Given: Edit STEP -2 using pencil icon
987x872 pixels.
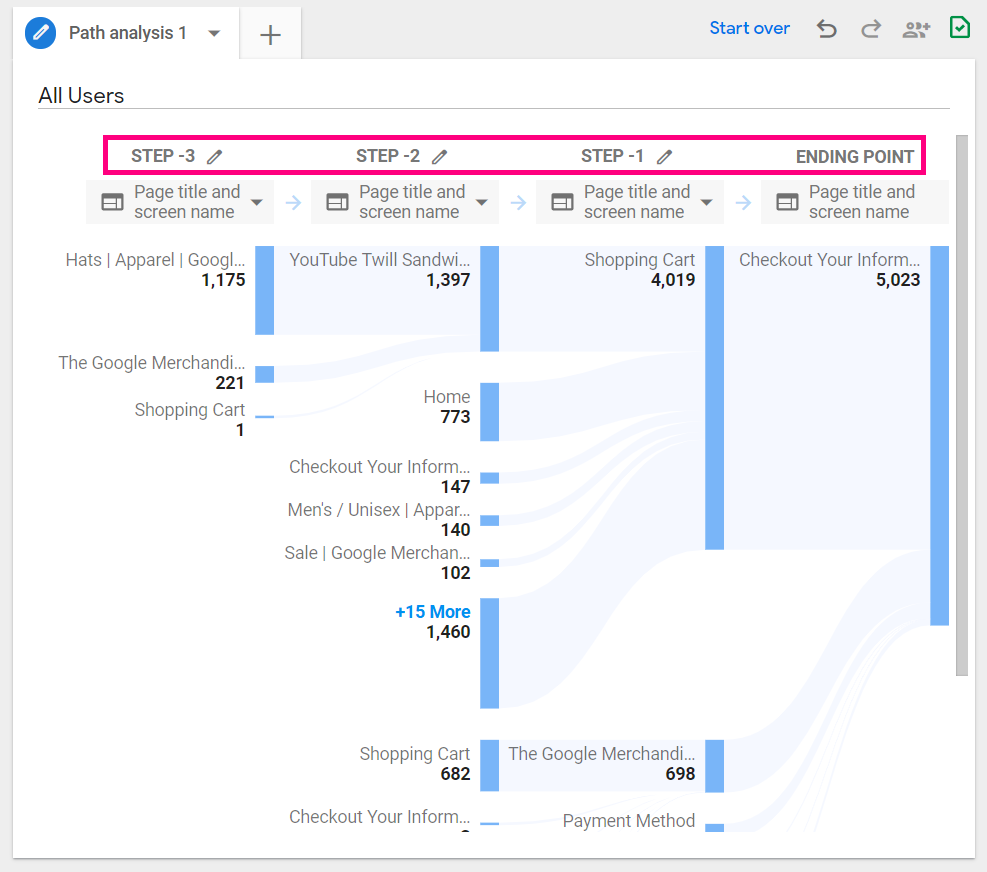Looking at the screenshot, I should click(439, 156).
